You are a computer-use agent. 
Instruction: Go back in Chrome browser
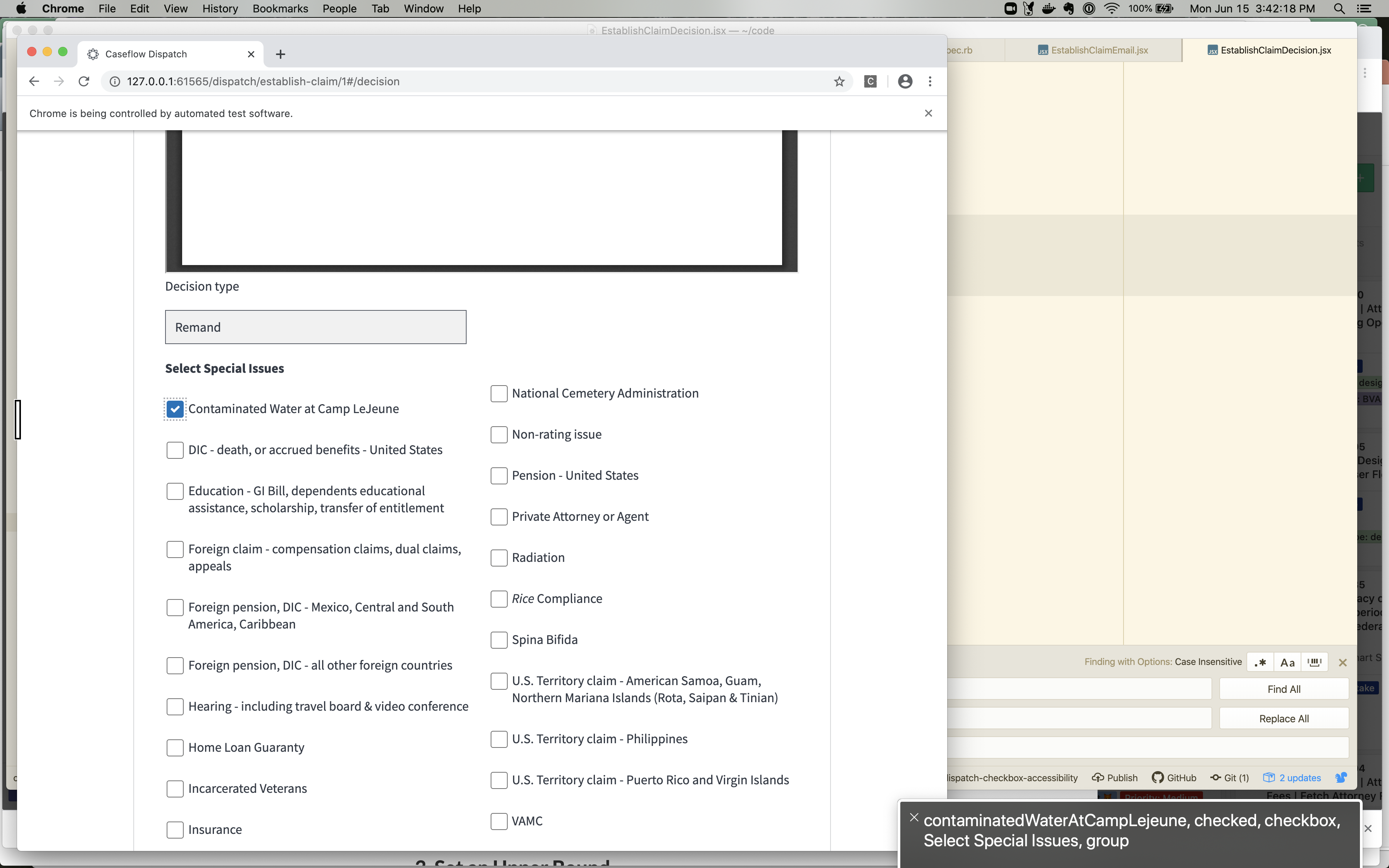pos(34,81)
